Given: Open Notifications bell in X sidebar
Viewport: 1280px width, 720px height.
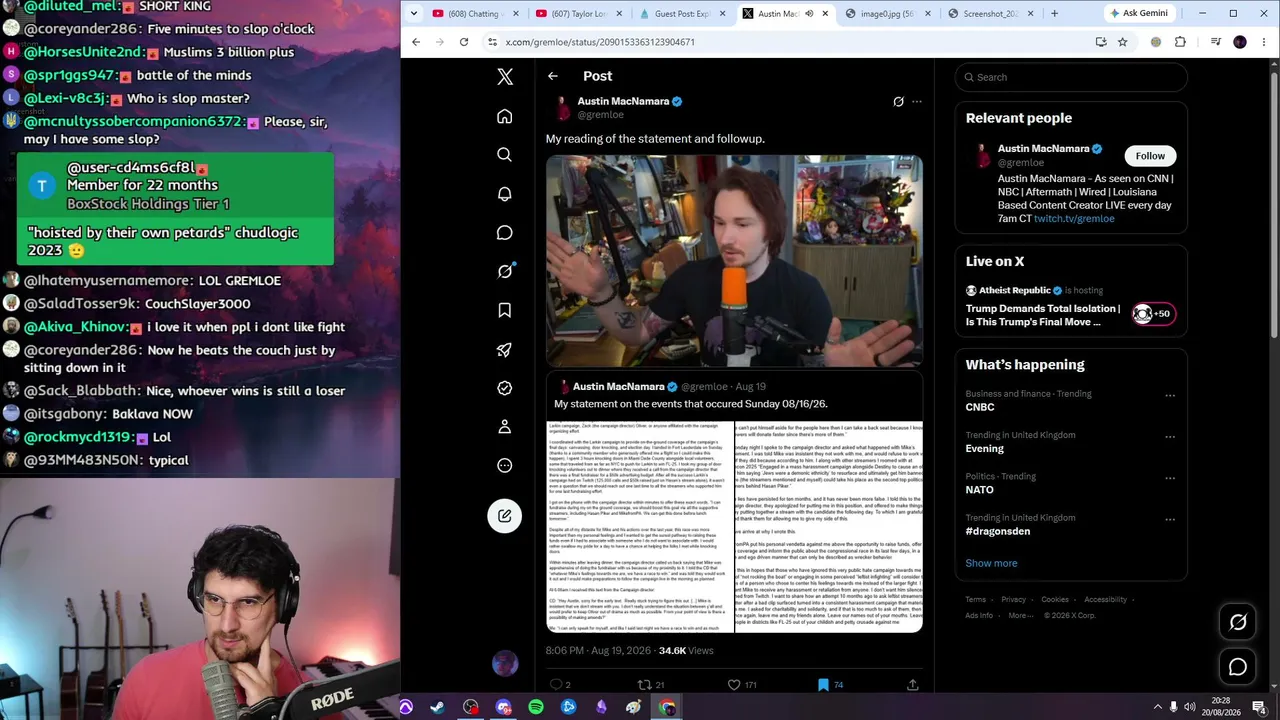Looking at the screenshot, I should point(505,194).
